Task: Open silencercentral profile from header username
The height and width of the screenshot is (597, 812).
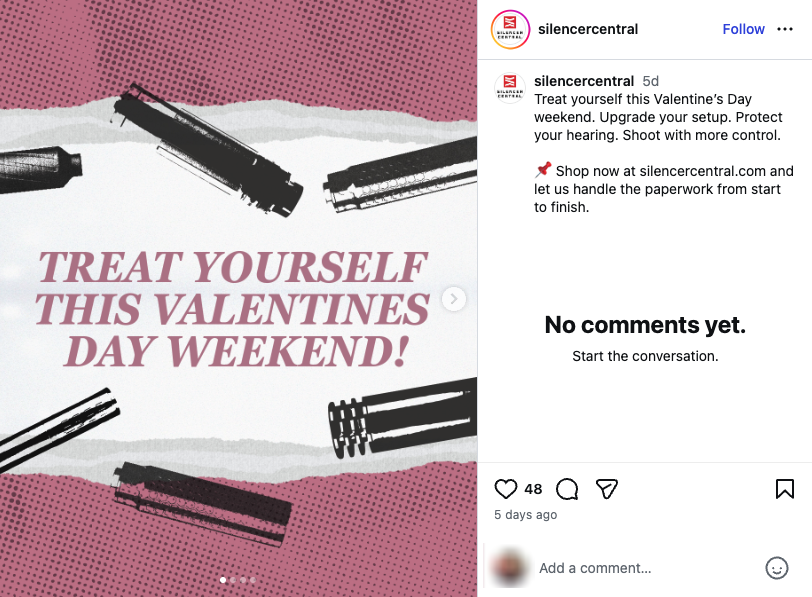Action: click(x=587, y=29)
